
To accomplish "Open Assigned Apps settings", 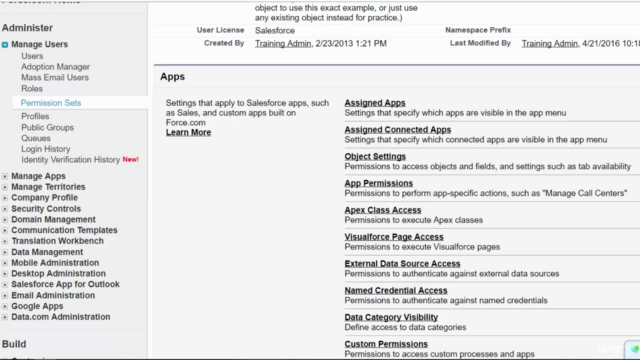I will [375, 103].
